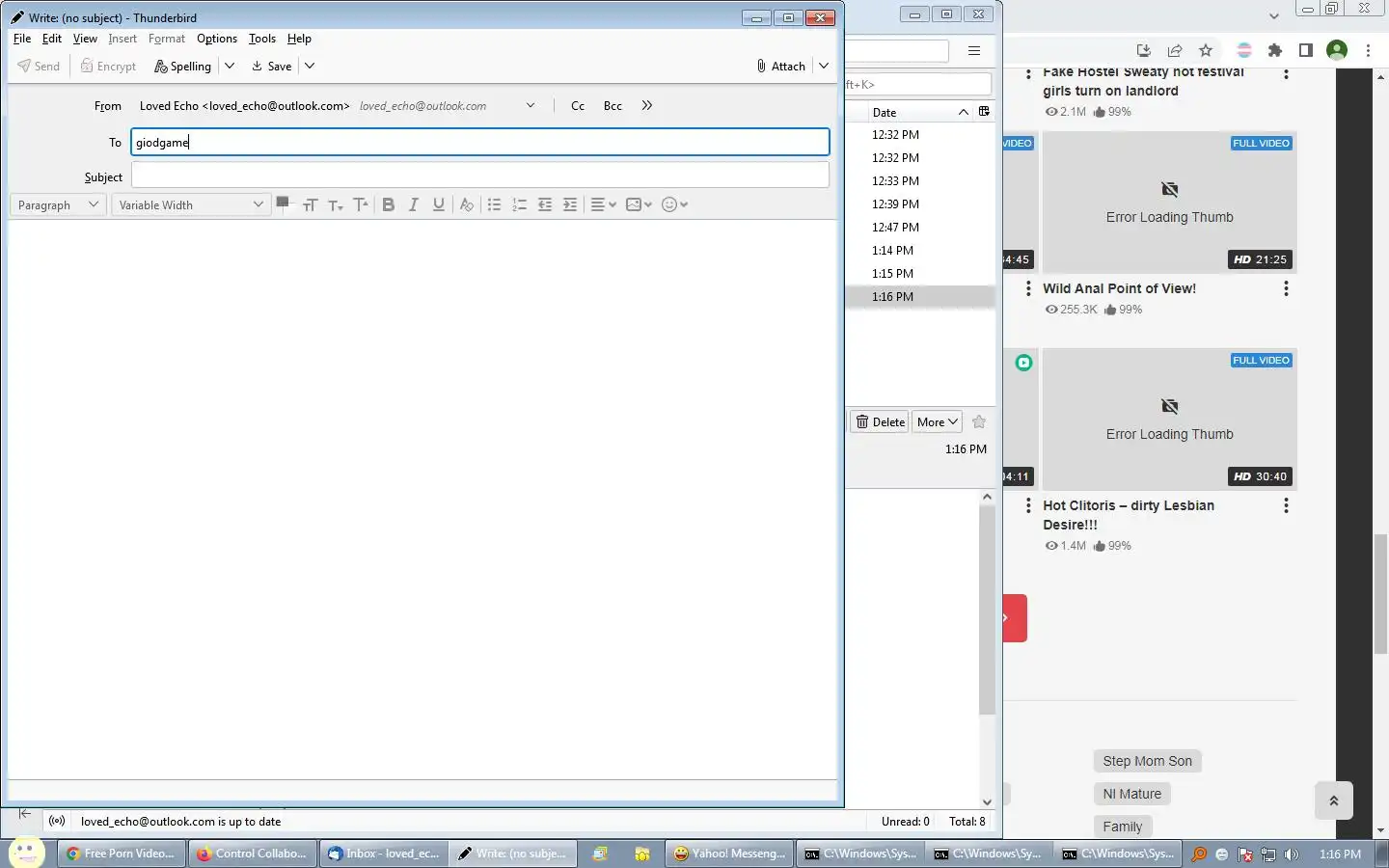Indent the text

[570, 204]
